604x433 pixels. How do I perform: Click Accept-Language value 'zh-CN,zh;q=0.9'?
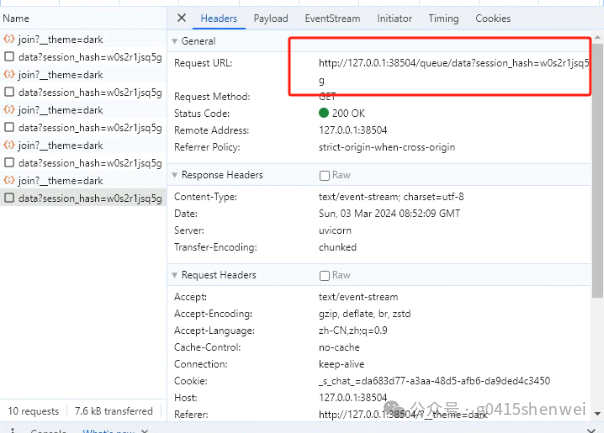pyautogui.click(x=353, y=331)
